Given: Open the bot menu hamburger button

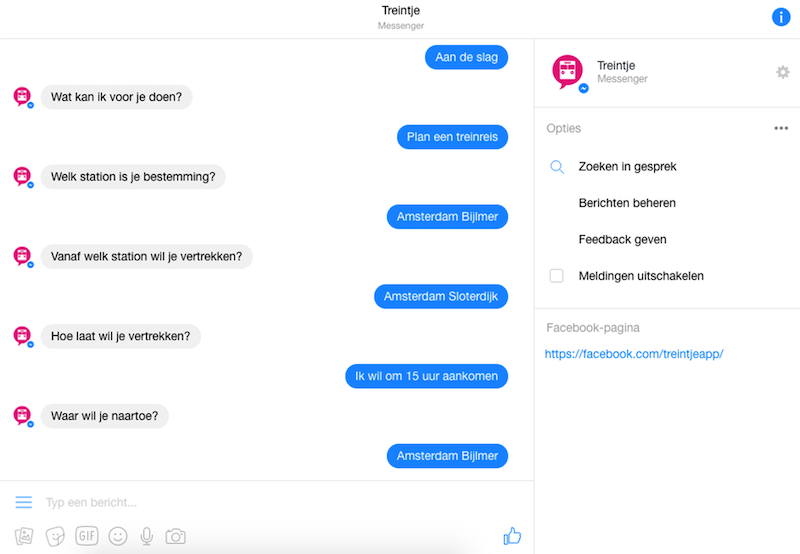Looking at the screenshot, I should 24,502.
